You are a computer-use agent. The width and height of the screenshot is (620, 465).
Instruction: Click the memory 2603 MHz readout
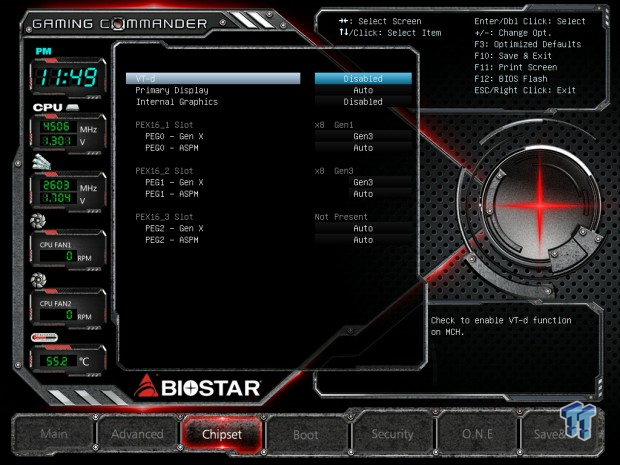coord(58,185)
